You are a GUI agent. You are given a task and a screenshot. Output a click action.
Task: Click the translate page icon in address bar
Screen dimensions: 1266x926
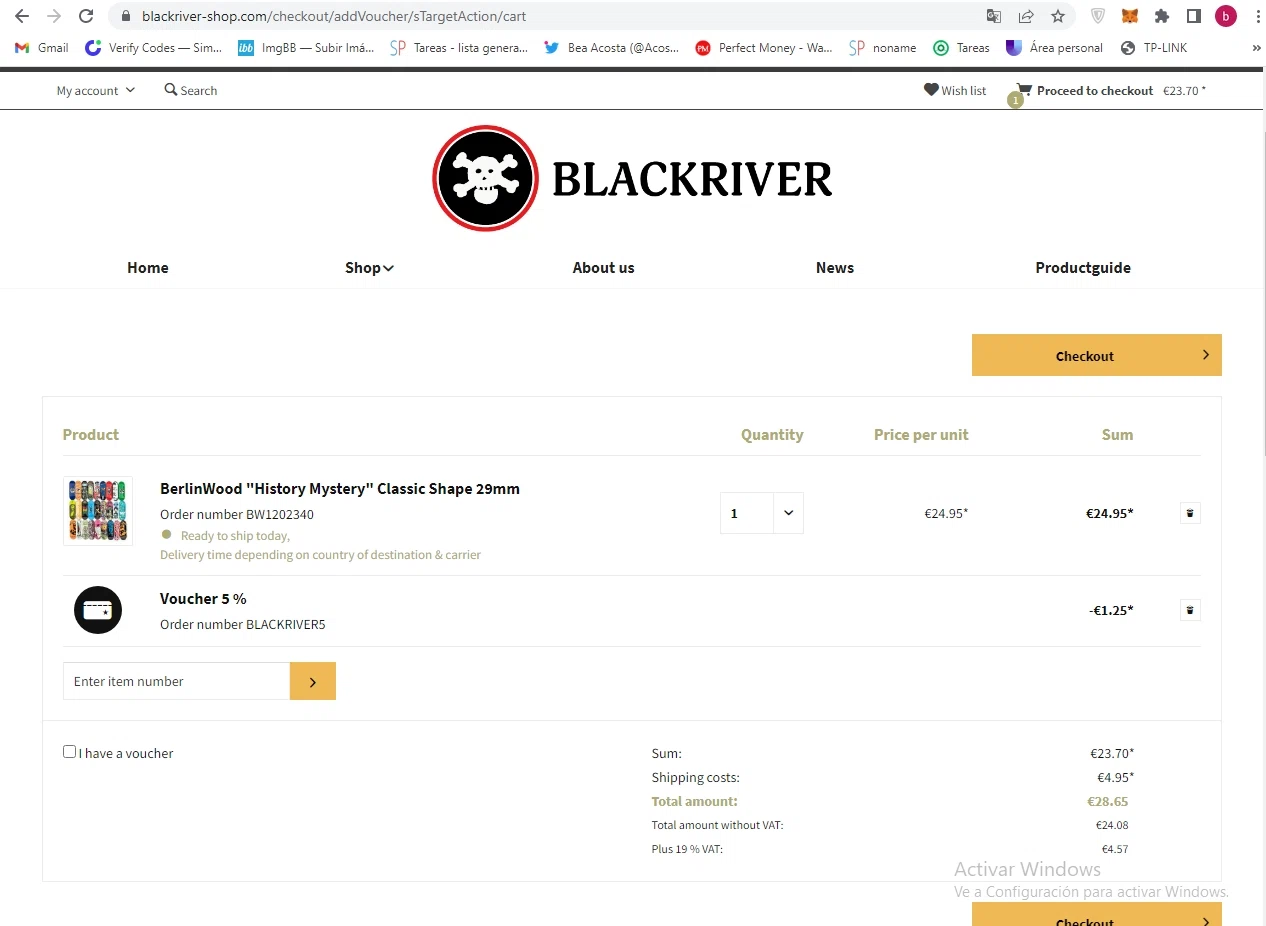click(993, 16)
